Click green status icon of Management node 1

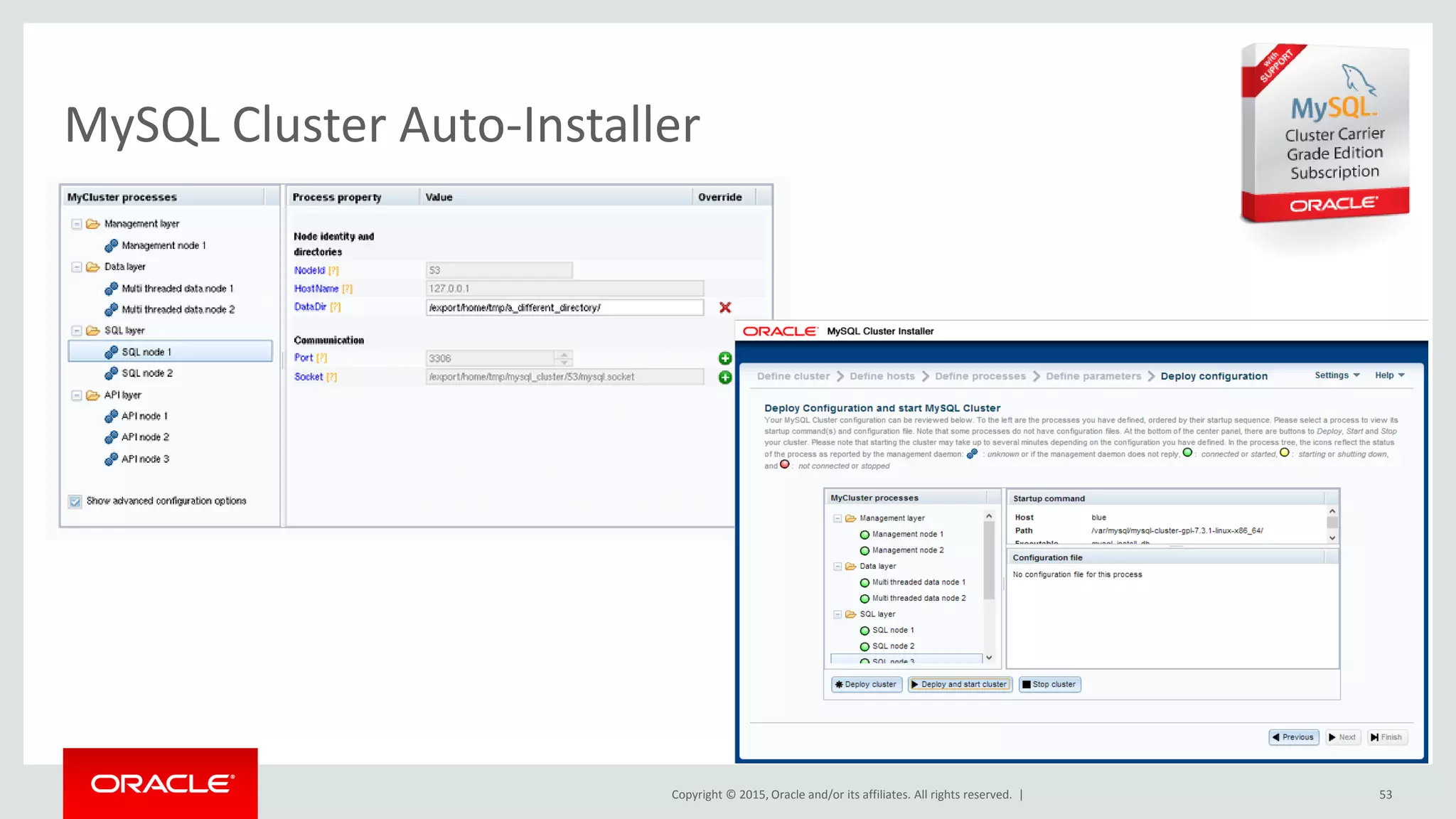864,535
